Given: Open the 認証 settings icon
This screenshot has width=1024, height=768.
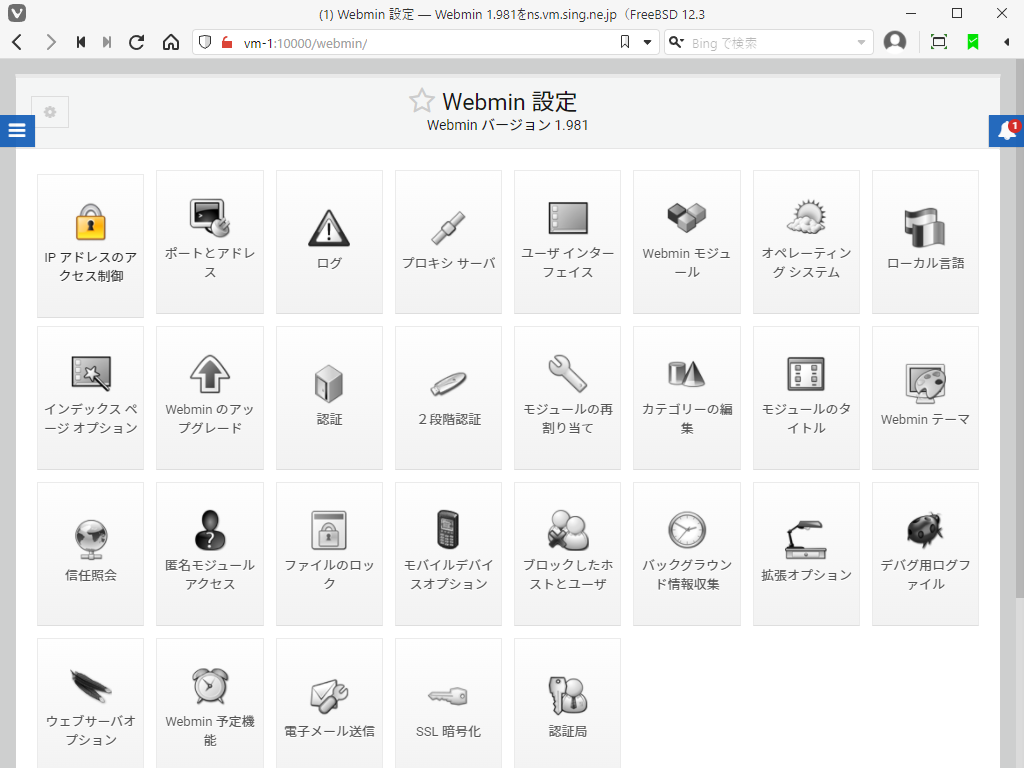Looking at the screenshot, I should [329, 398].
